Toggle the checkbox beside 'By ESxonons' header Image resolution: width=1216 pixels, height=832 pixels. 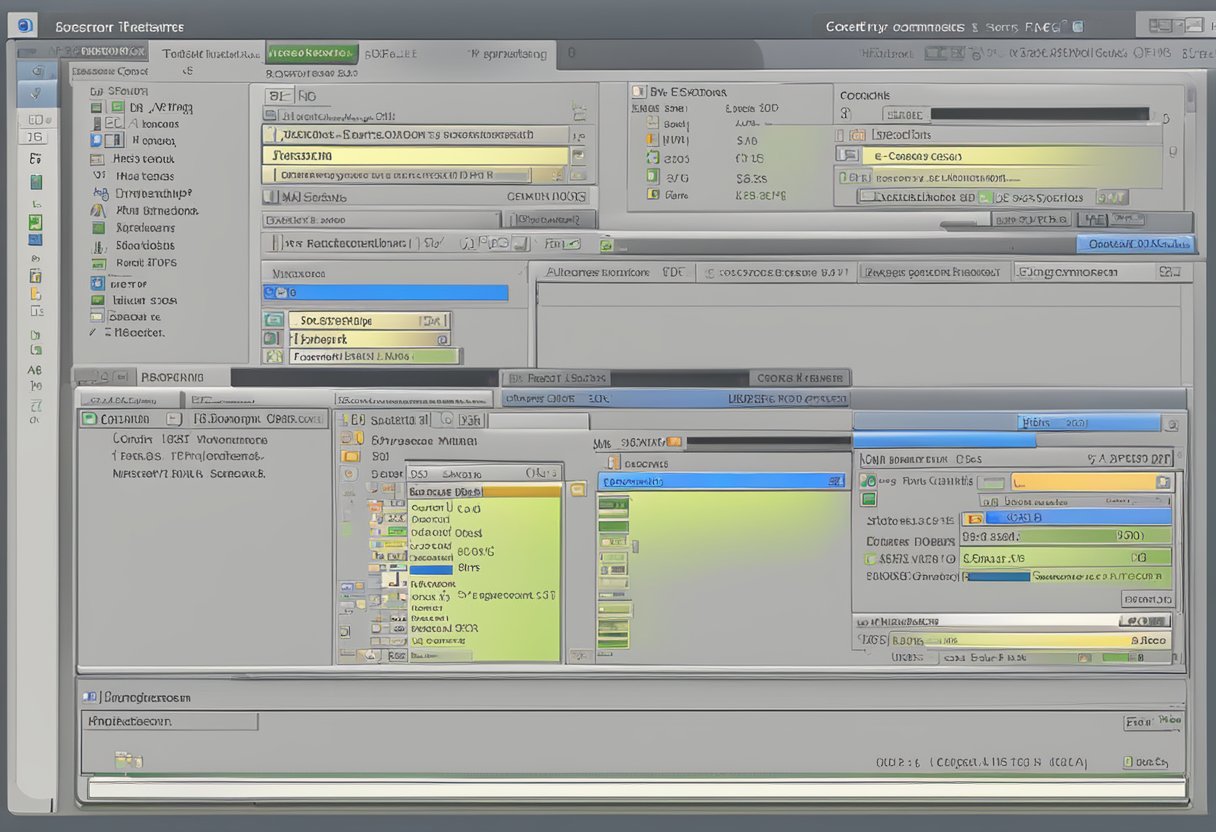point(639,92)
